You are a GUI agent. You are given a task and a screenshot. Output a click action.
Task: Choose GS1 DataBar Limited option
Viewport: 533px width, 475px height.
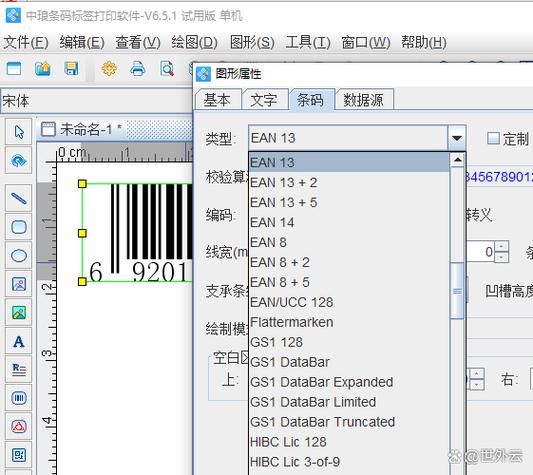(x=349, y=402)
